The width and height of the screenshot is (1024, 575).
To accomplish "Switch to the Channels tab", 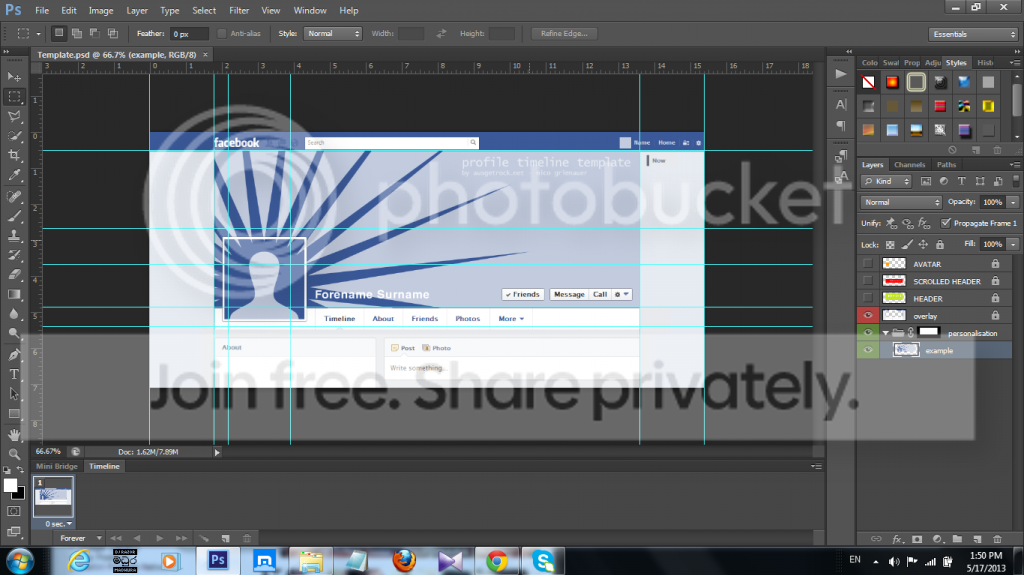I will (909, 165).
